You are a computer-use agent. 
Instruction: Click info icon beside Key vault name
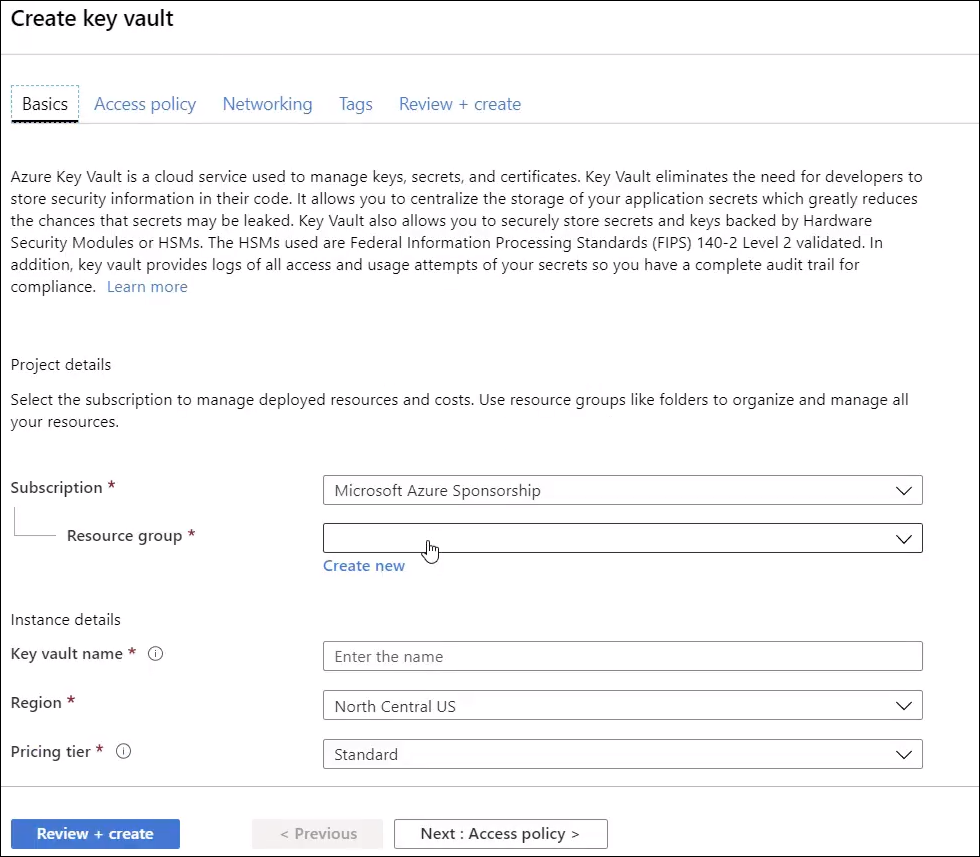point(156,654)
